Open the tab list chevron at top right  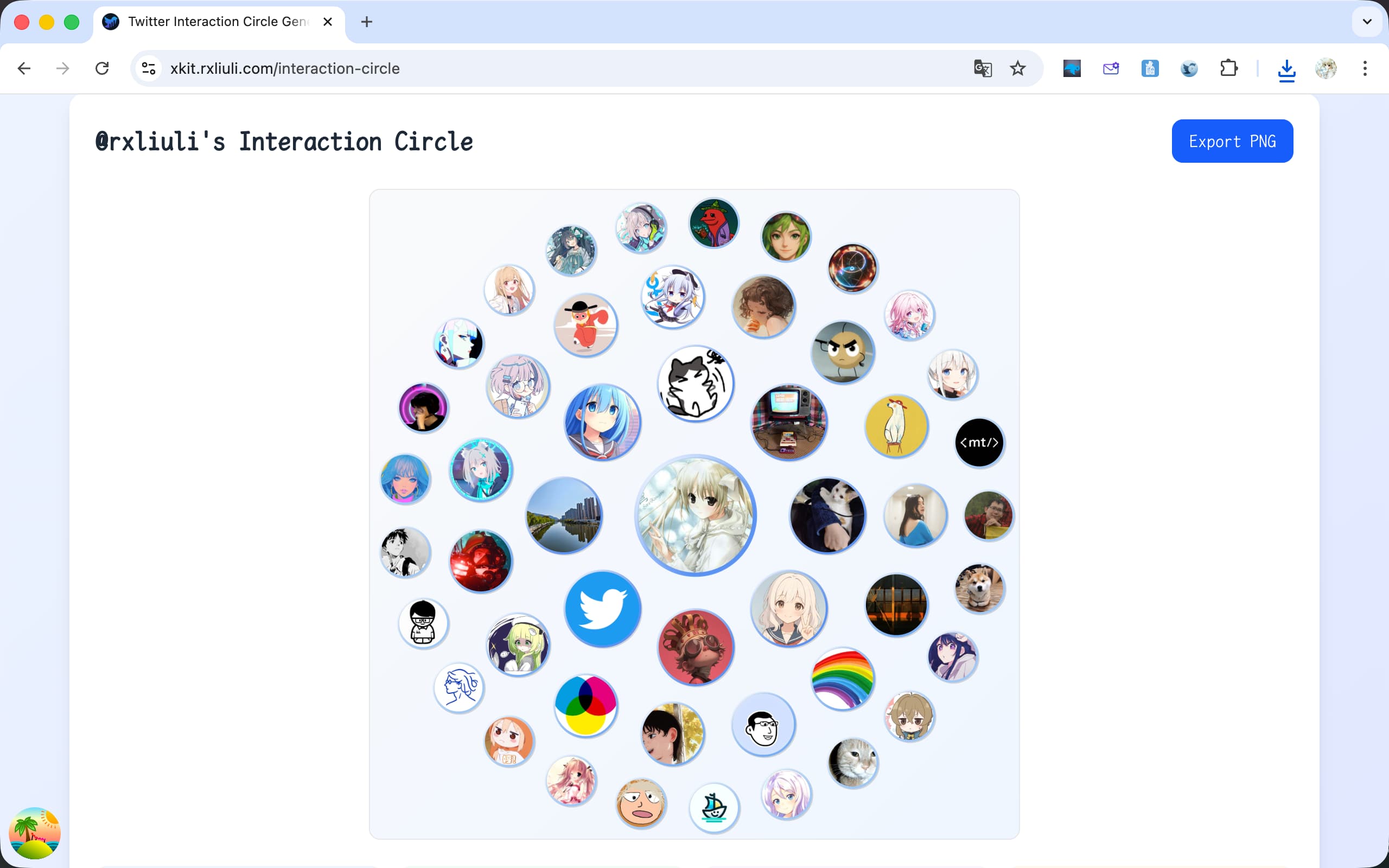click(1367, 22)
